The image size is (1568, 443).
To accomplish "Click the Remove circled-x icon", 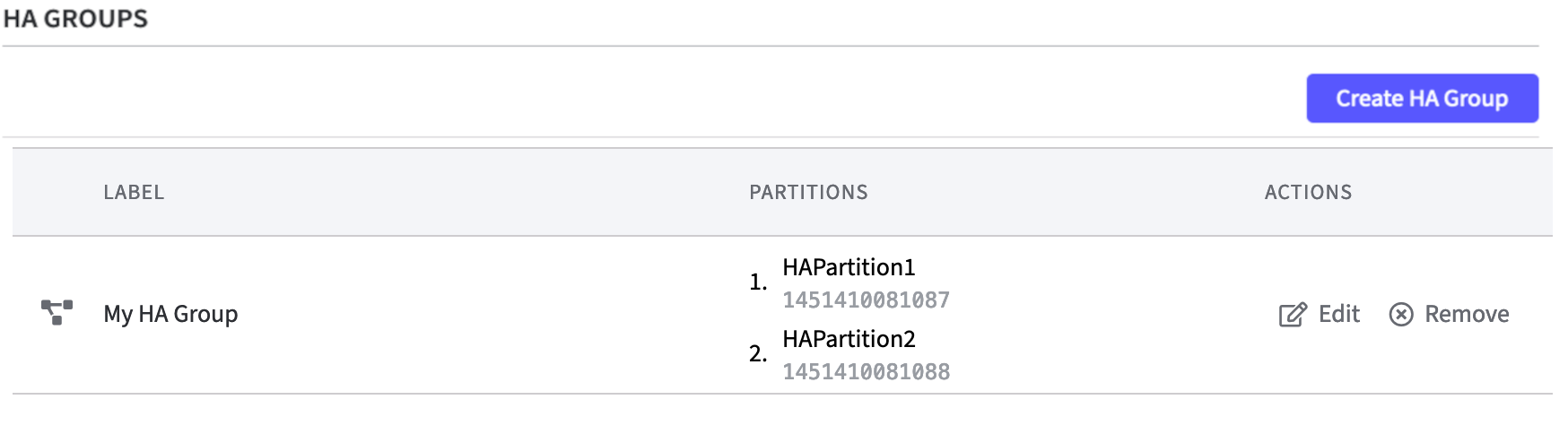I will [x=1400, y=315].
